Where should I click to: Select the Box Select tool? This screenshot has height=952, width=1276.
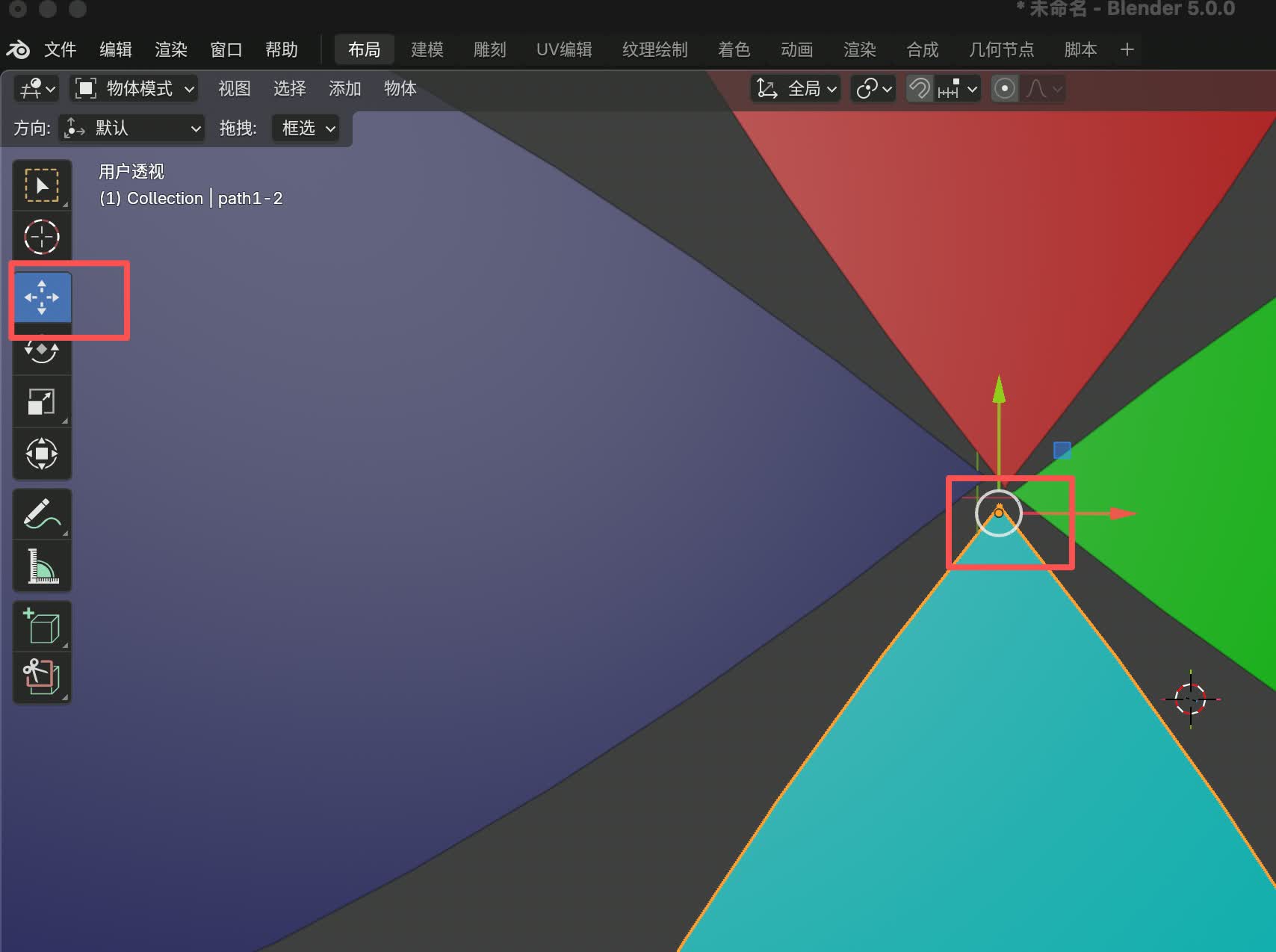pyautogui.click(x=42, y=185)
